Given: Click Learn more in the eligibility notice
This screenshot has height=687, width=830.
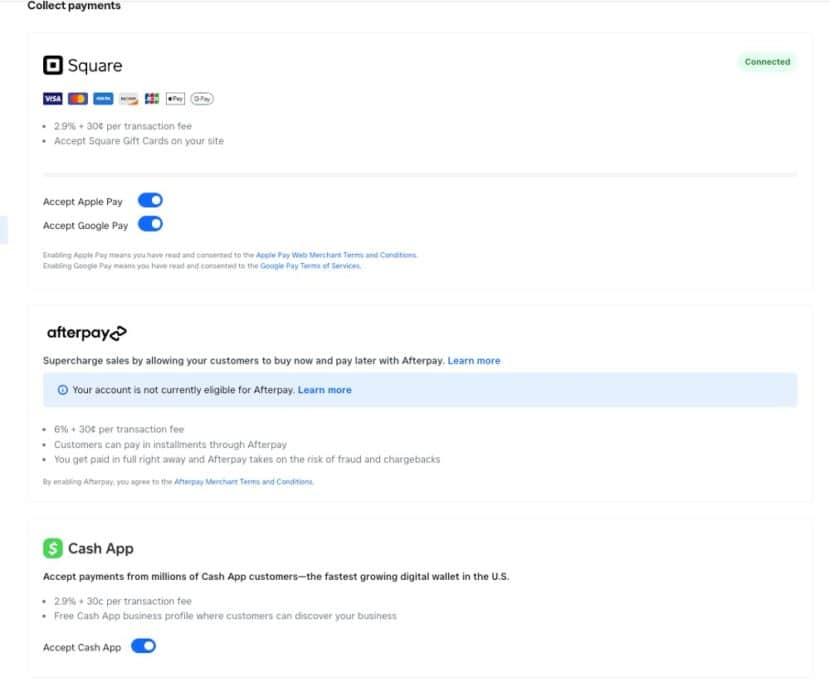Looking at the screenshot, I should tap(324, 390).
